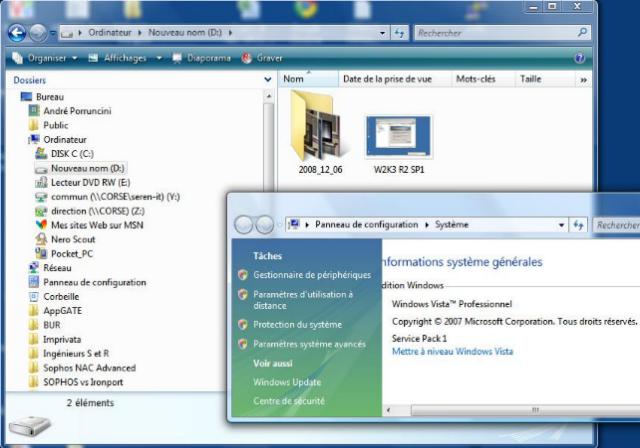
Task: Open Windows Update link
Action: click(287, 382)
